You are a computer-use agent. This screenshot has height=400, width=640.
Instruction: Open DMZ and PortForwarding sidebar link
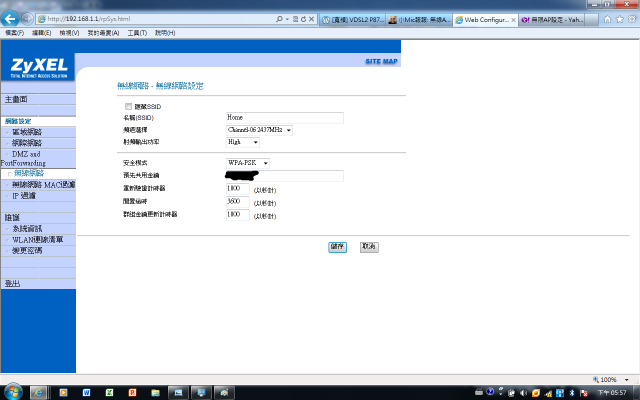pos(24,158)
